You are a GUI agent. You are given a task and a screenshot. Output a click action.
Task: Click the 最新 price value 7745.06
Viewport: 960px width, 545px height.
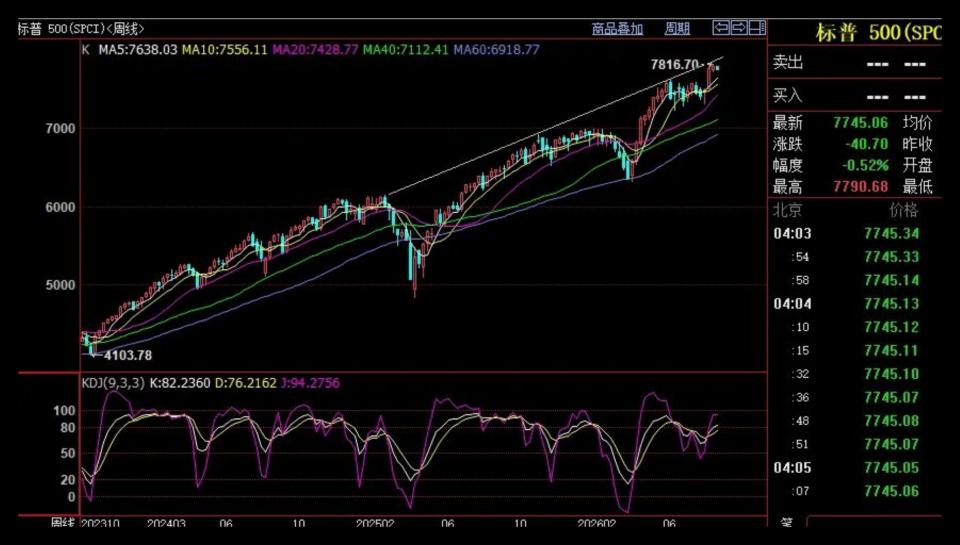click(x=860, y=122)
